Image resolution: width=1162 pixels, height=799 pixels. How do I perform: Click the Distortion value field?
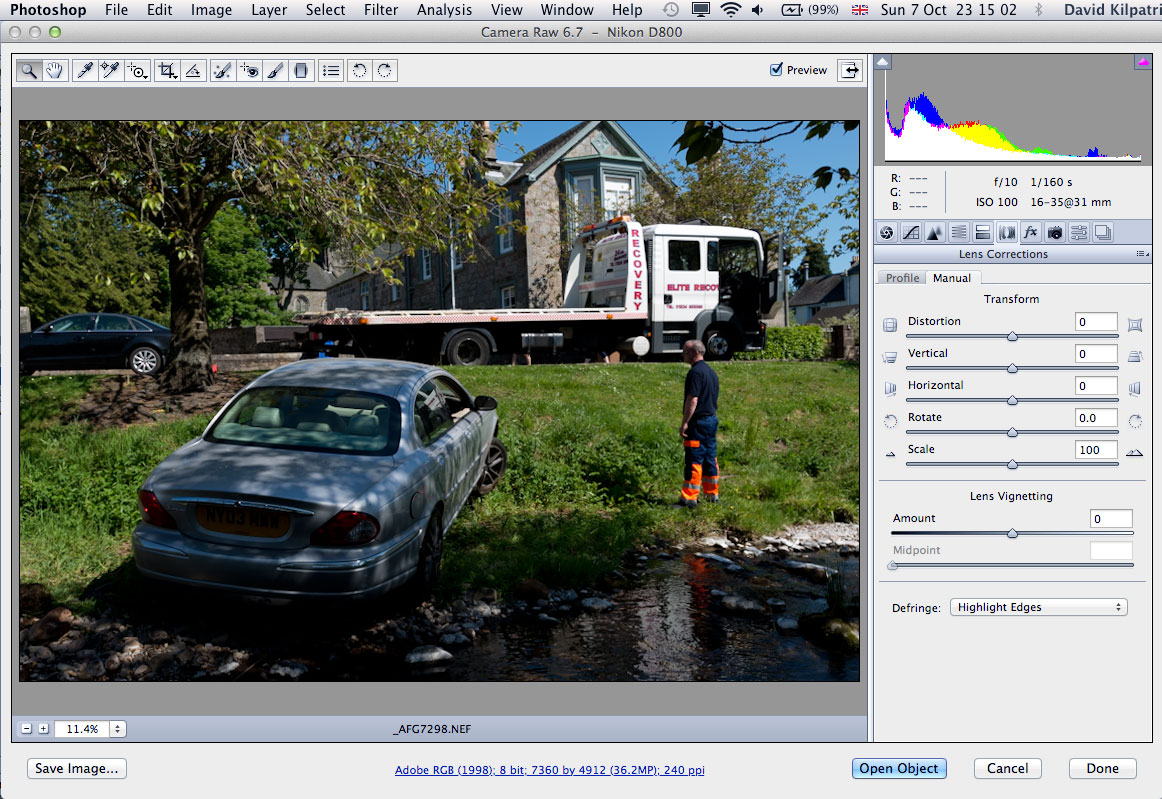pyautogui.click(x=1096, y=322)
